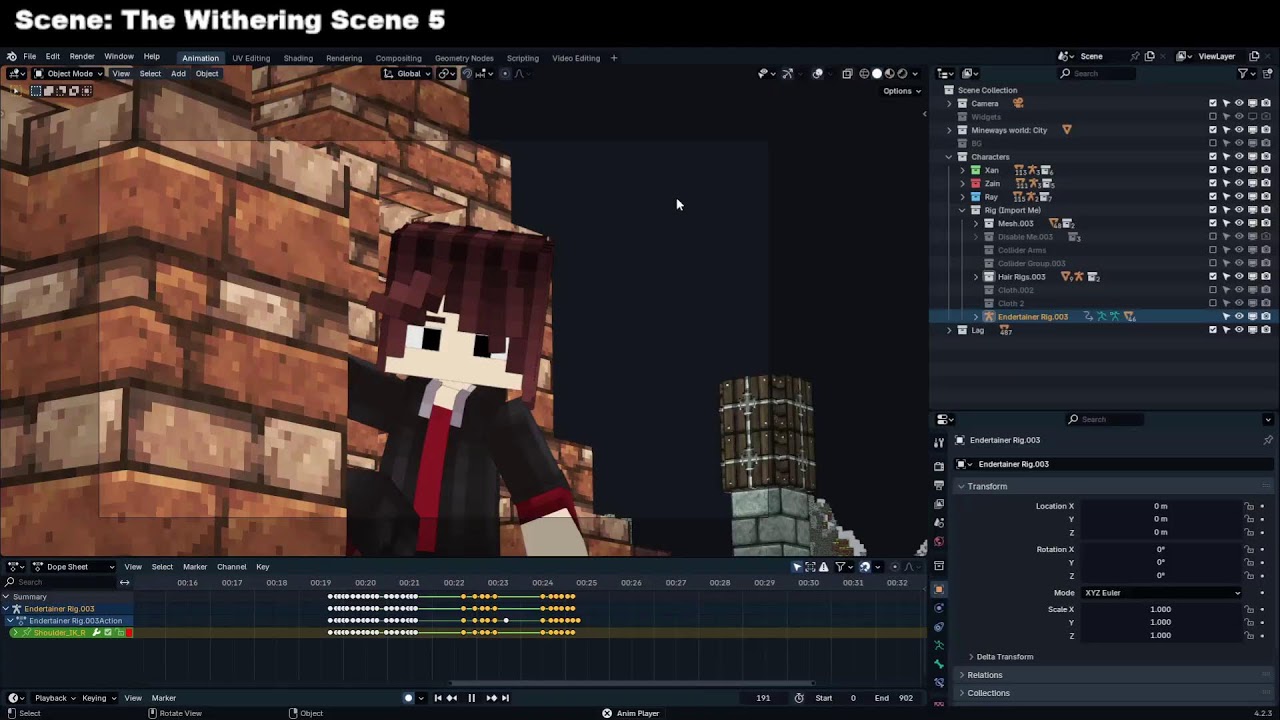Open the scene browse icon beside Scene
This screenshot has width=1280, height=720.
(1066, 56)
